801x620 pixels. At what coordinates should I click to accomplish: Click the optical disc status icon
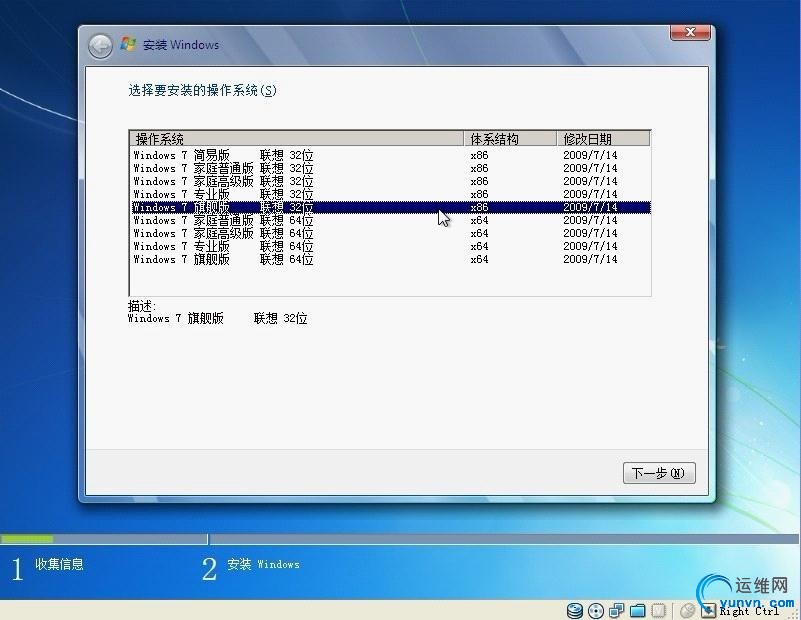[x=596, y=610]
